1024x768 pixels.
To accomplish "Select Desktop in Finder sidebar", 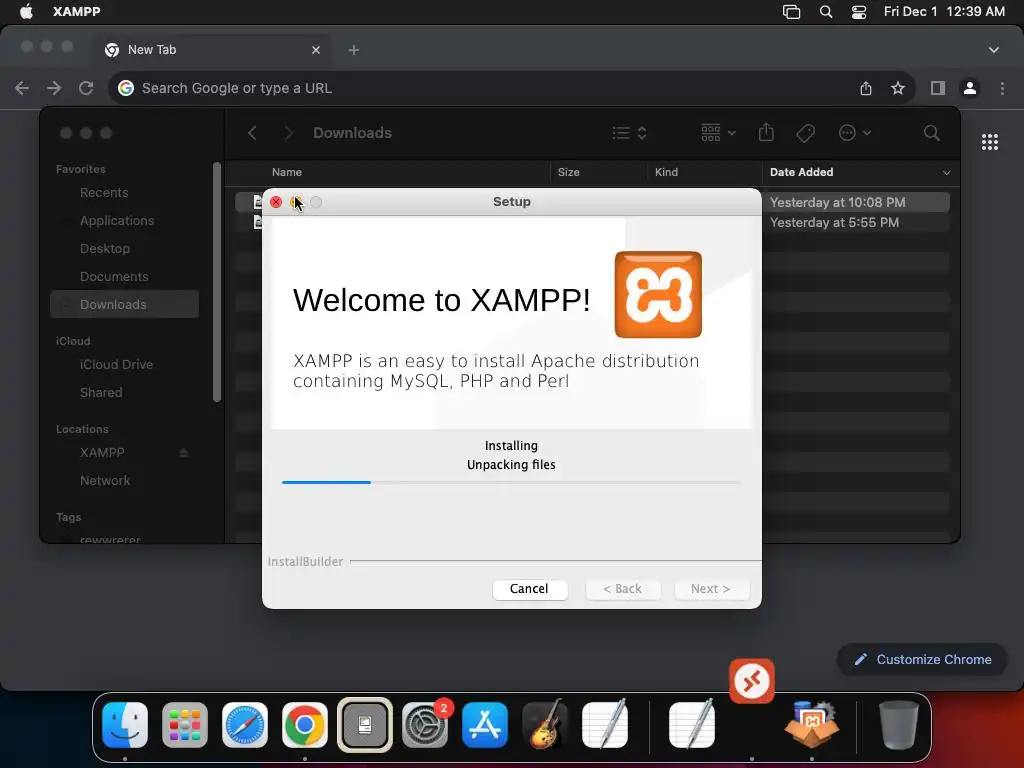I will [104, 249].
